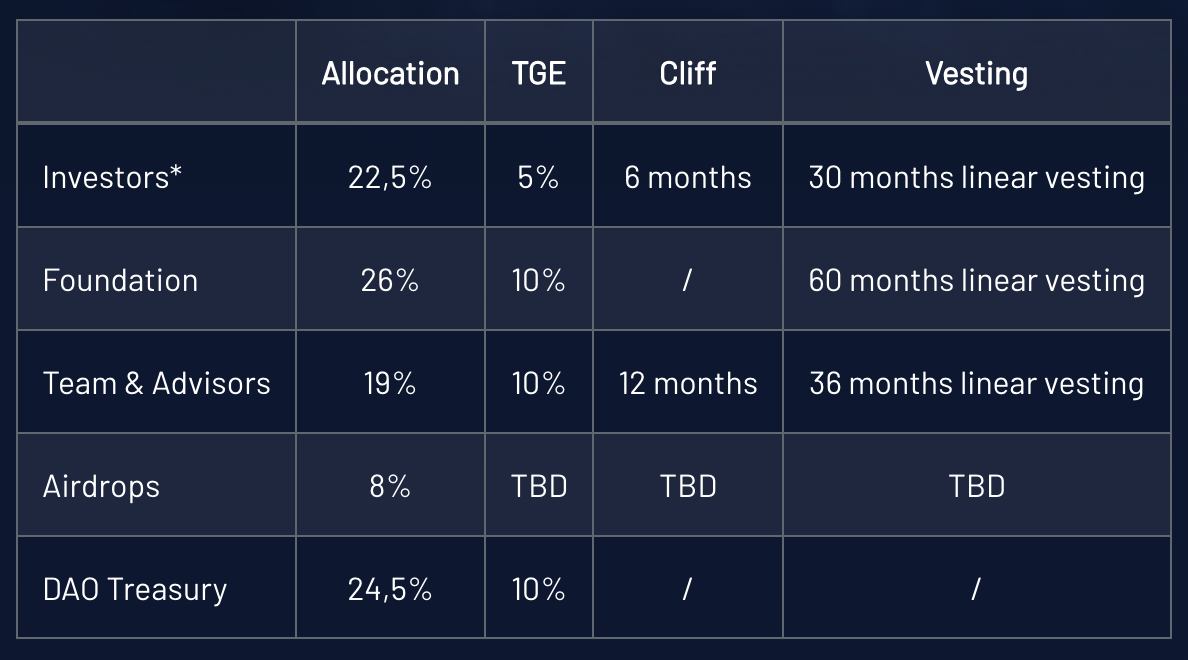The width and height of the screenshot is (1188, 660).
Task: Select the 12 months cliff cell
Action: click(688, 383)
